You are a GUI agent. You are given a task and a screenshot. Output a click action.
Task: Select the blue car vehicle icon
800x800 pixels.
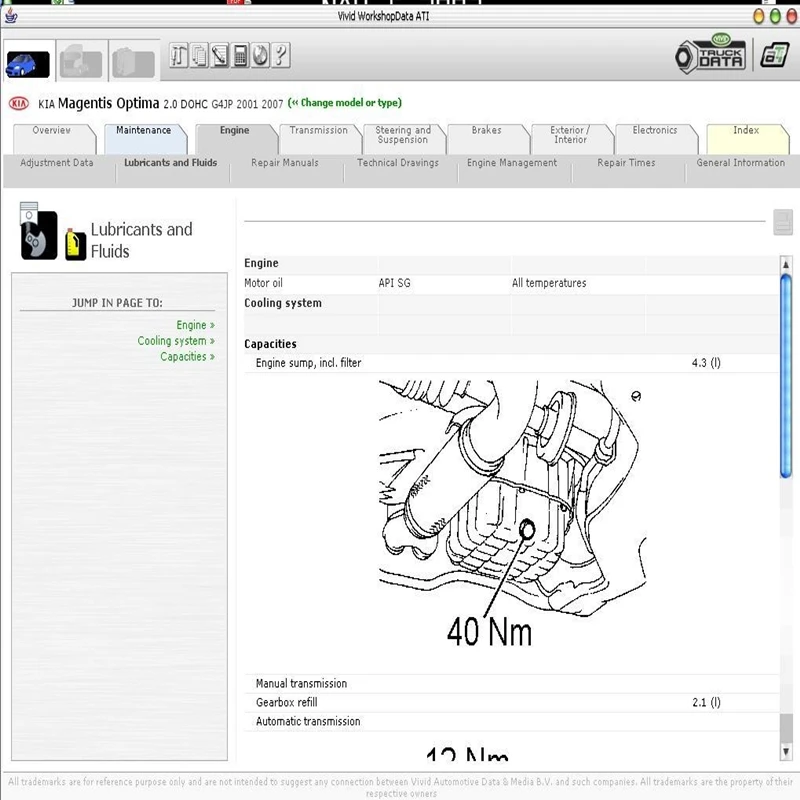[28, 64]
